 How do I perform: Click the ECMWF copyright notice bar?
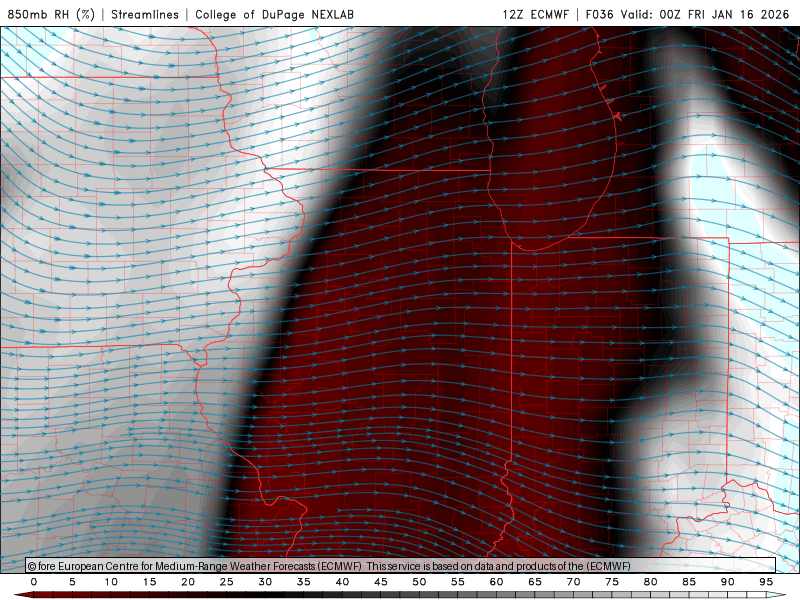point(401,566)
